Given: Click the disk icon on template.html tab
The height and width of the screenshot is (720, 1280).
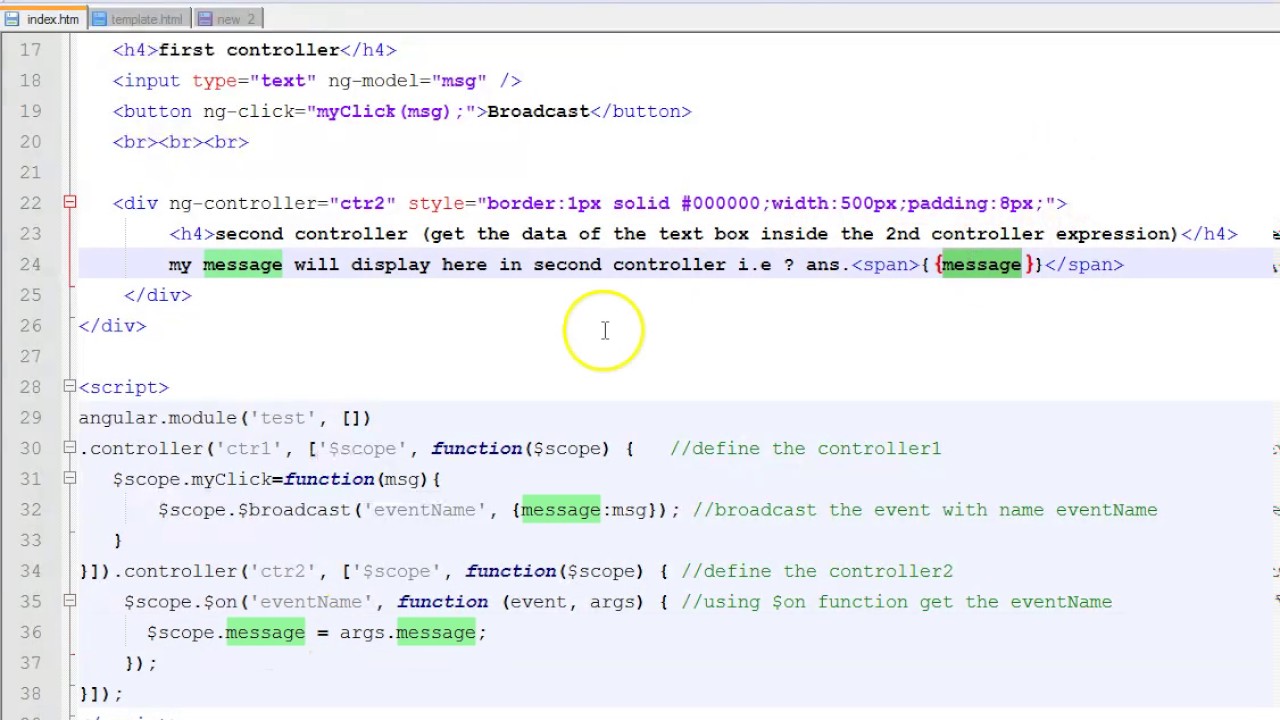Looking at the screenshot, I should click(100, 19).
